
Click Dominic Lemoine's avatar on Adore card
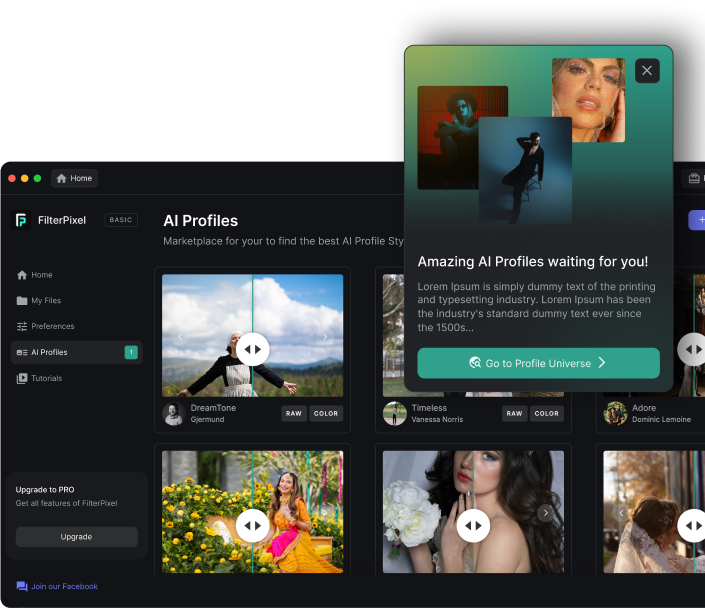(x=615, y=413)
